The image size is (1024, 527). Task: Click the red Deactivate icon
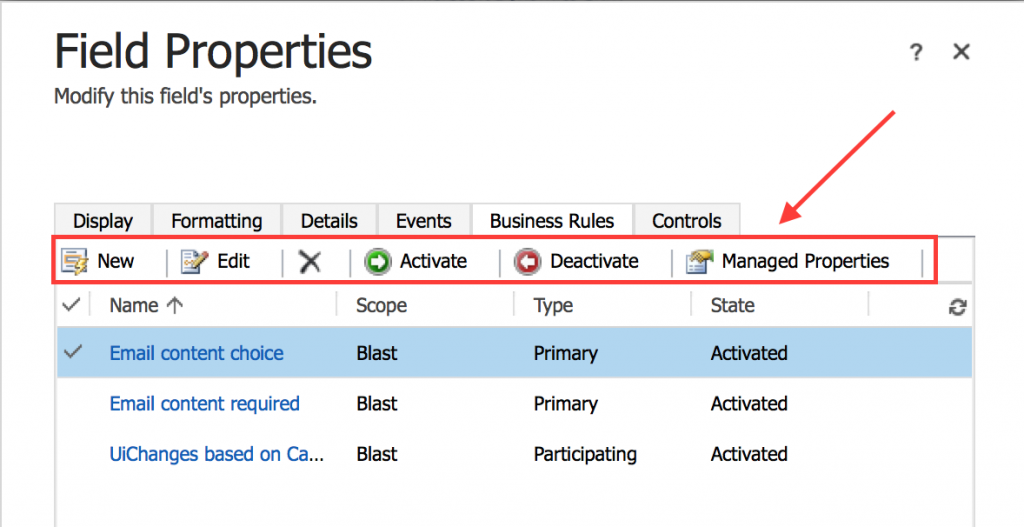[x=527, y=261]
